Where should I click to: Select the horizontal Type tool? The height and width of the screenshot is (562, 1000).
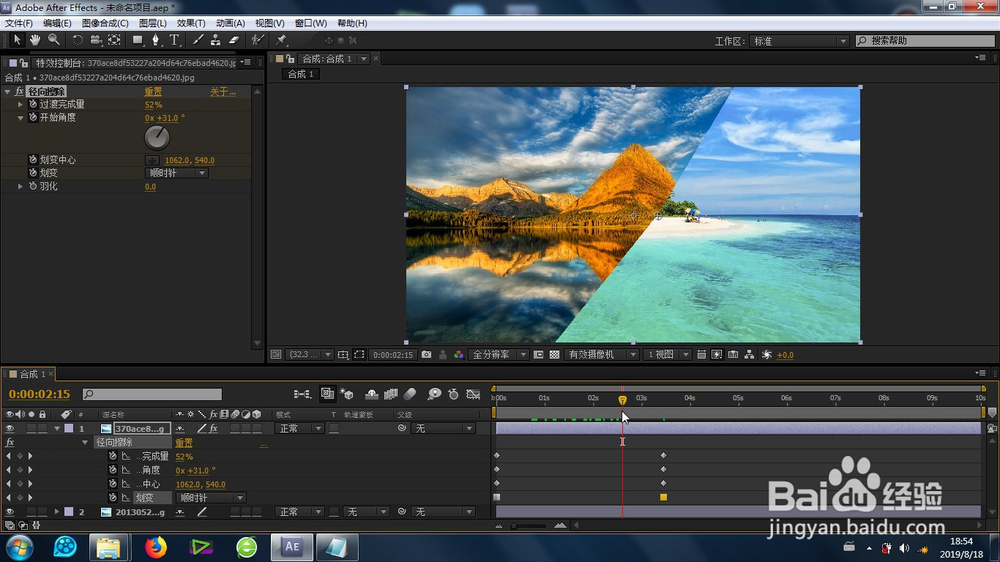(174, 40)
